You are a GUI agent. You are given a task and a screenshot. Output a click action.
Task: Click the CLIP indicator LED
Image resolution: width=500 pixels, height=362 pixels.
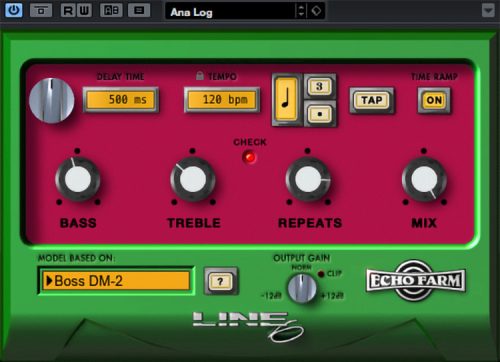tap(321, 274)
